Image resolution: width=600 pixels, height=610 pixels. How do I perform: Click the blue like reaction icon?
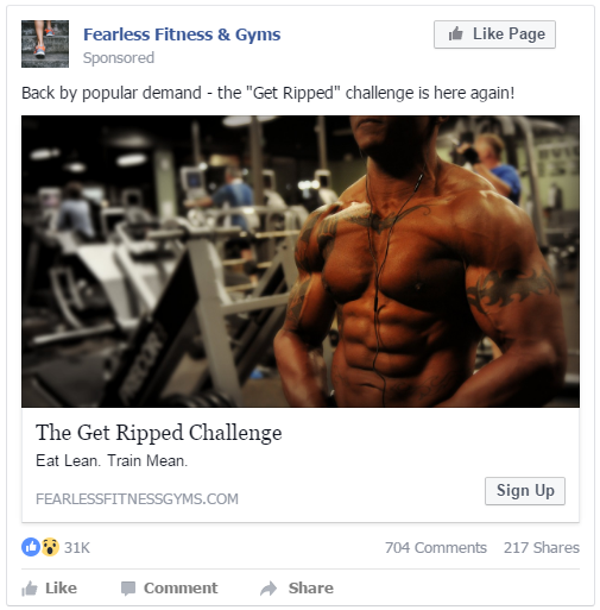pyautogui.click(x=31, y=547)
